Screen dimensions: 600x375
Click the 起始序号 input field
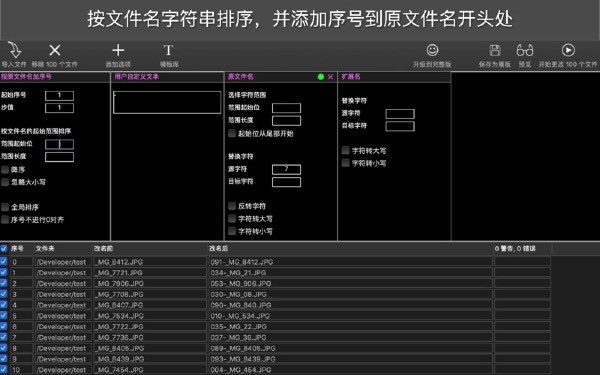point(59,96)
